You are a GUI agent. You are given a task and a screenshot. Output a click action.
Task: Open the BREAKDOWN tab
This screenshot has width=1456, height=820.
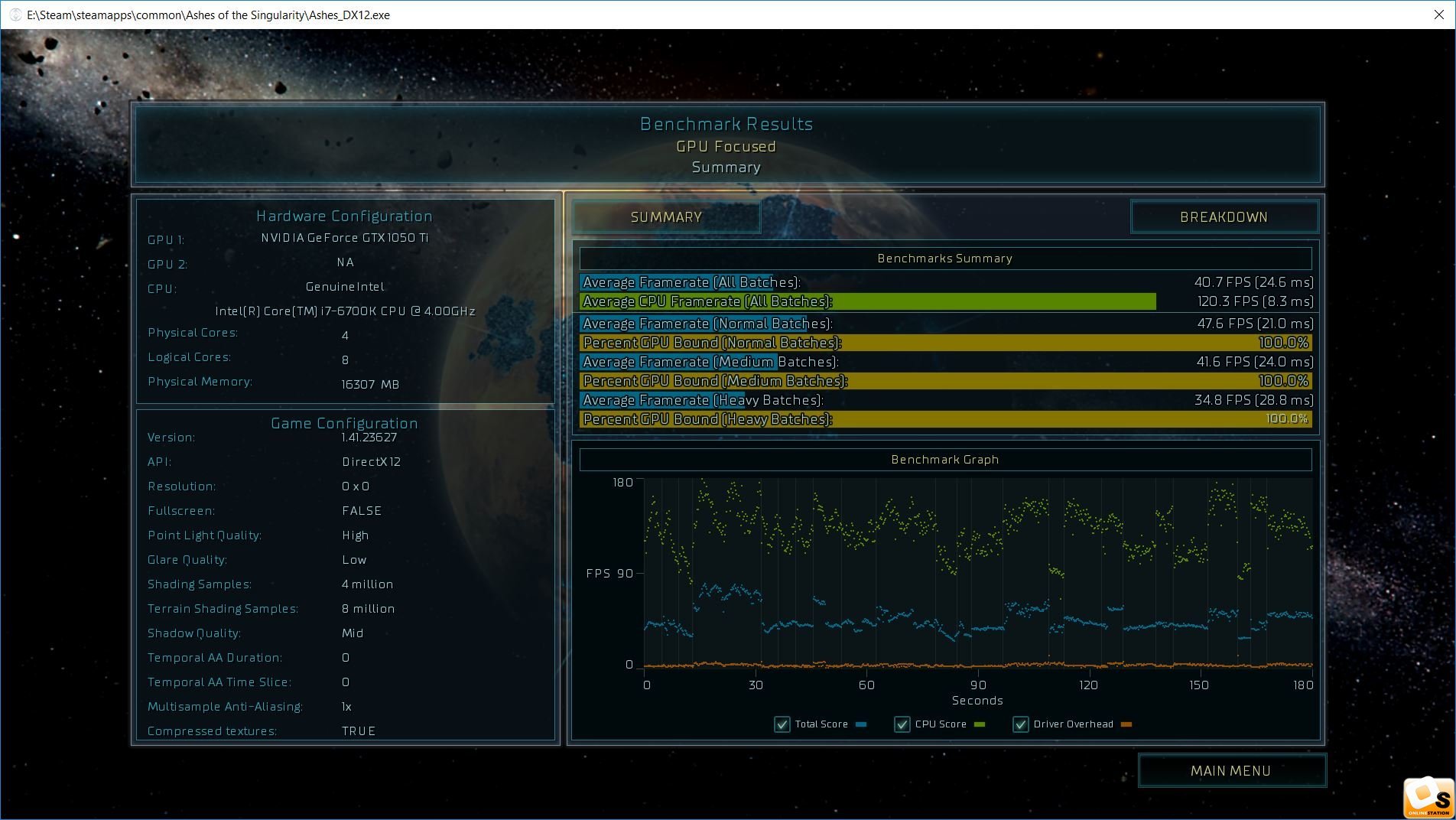point(1224,217)
